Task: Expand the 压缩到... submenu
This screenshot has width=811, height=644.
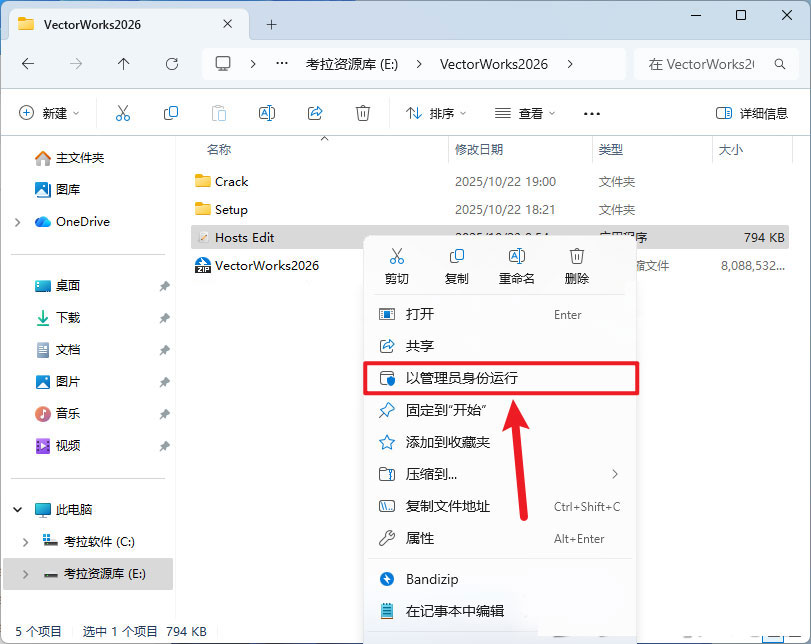Action: (x=615, y=474)
